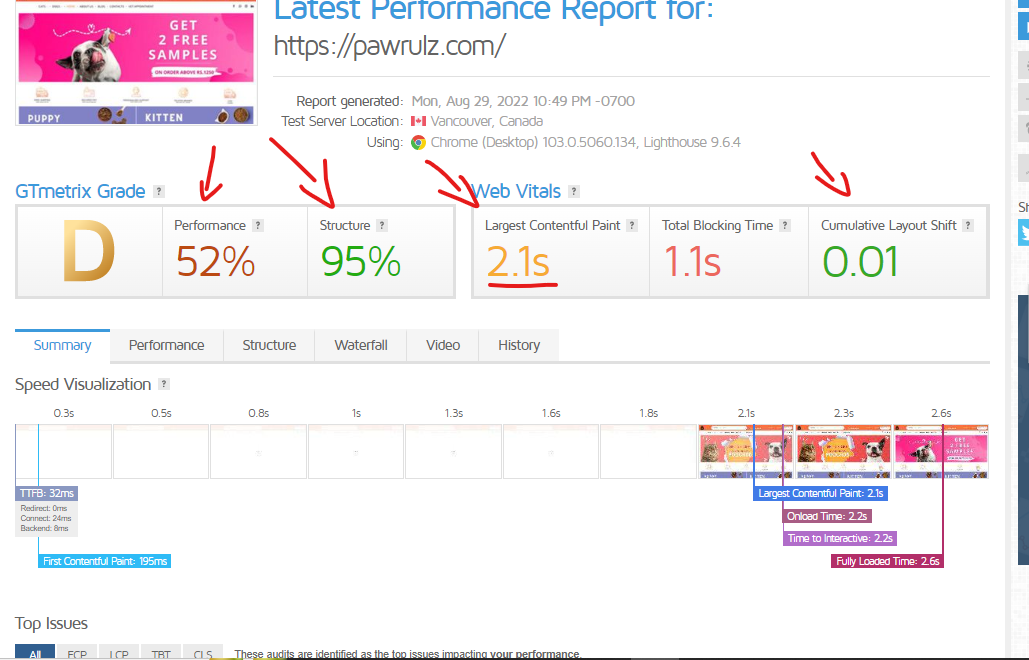
Task: Switch to the Performance tab
Action: click(x=167, y=345)
